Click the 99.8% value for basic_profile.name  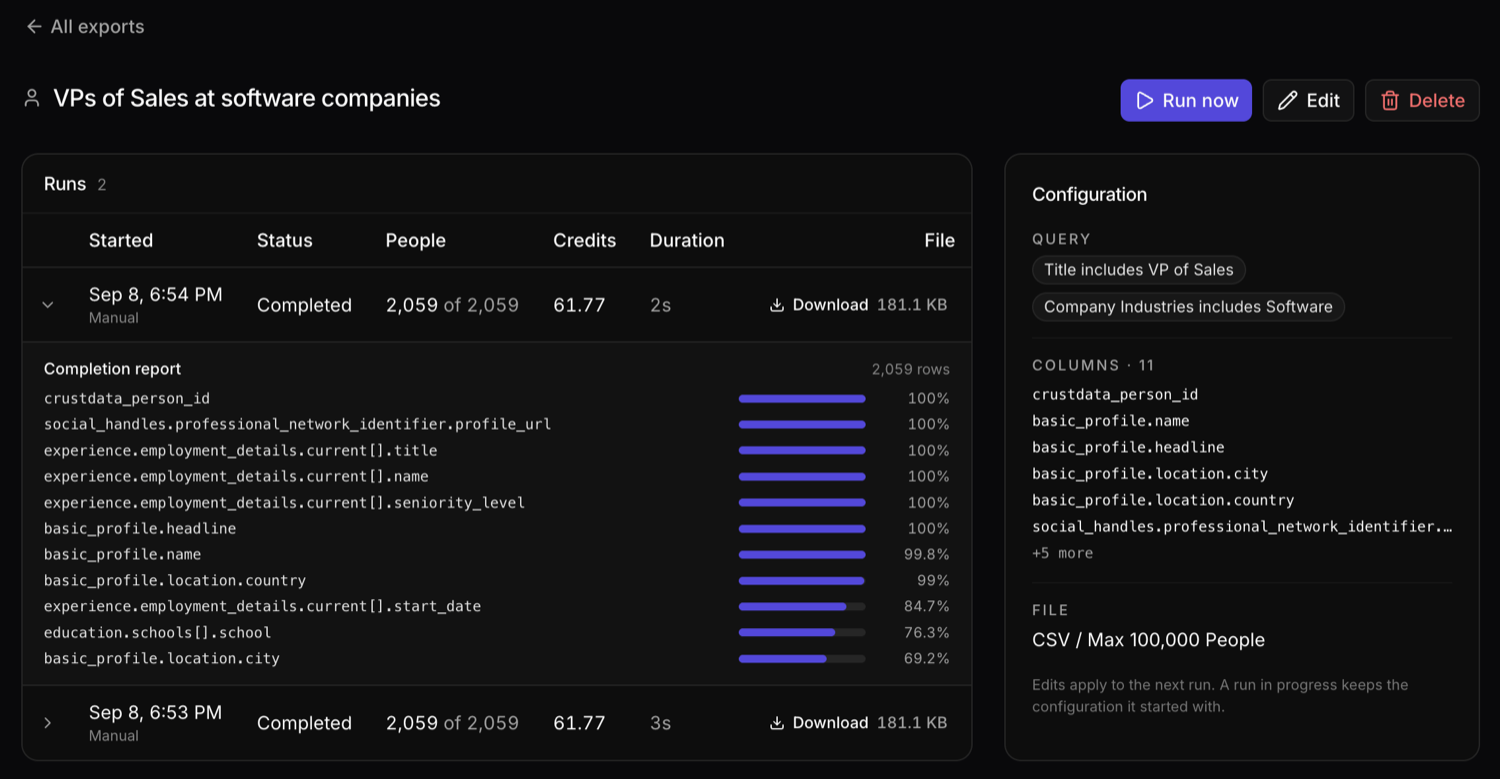pos(927,554)
